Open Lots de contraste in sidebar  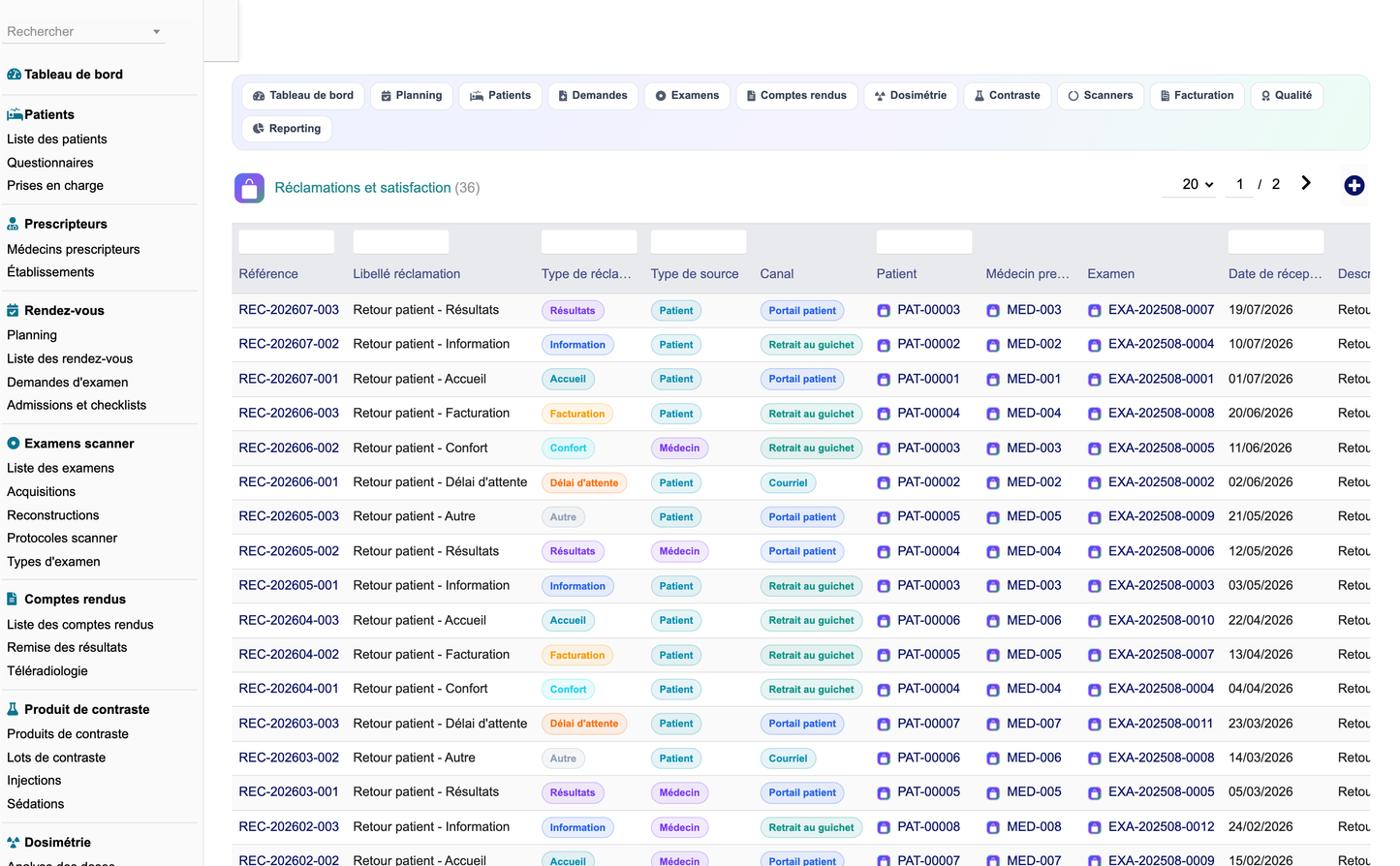[56, 758]
